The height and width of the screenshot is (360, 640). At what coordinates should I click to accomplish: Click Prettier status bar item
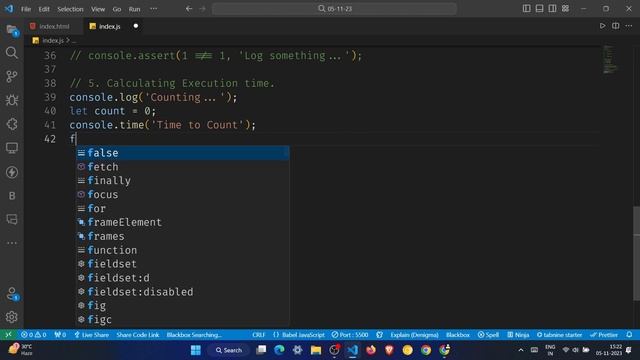(604, 335)
